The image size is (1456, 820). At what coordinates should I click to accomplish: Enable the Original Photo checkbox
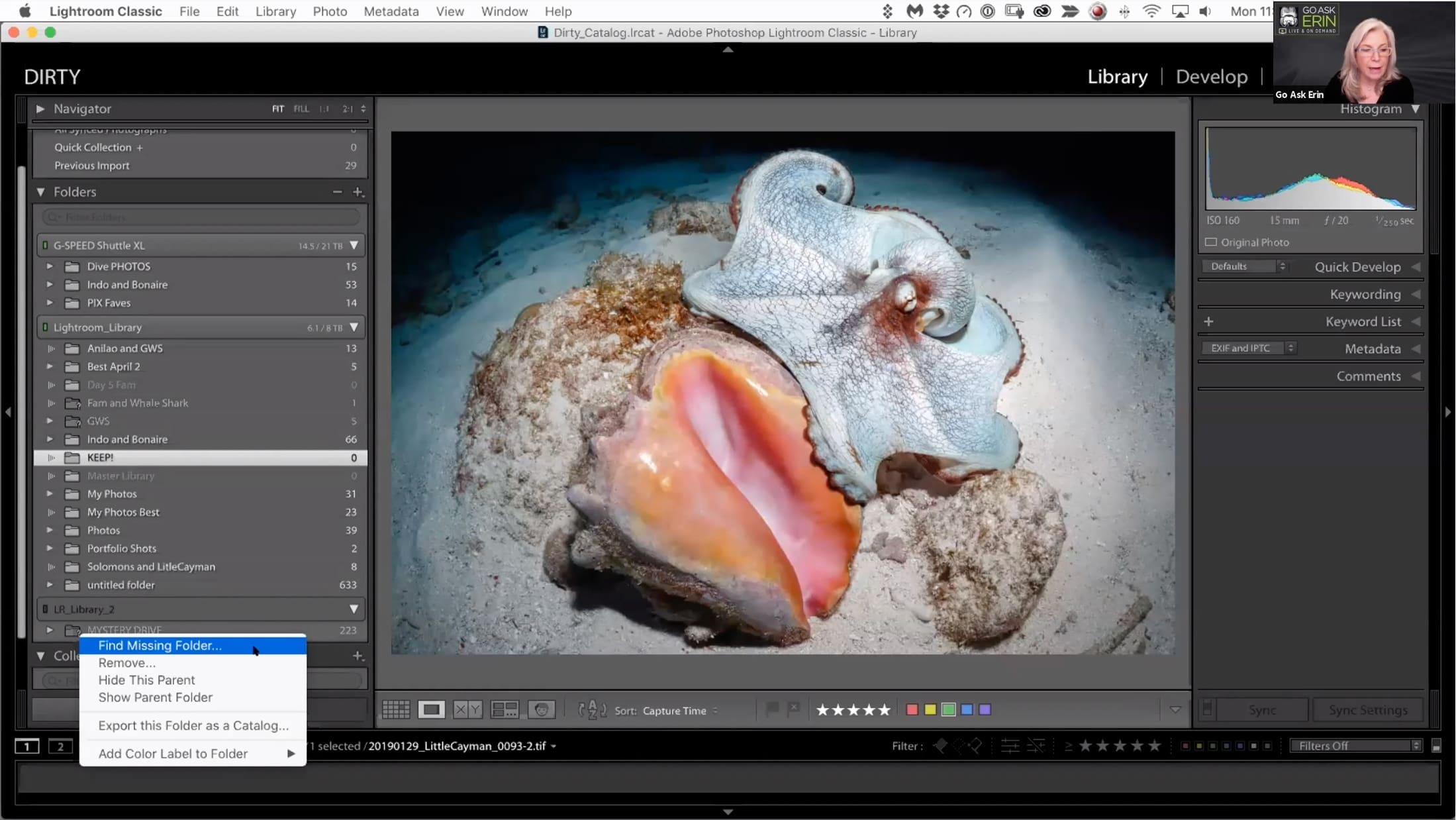pyautogui.click(x=1211, y=242)
